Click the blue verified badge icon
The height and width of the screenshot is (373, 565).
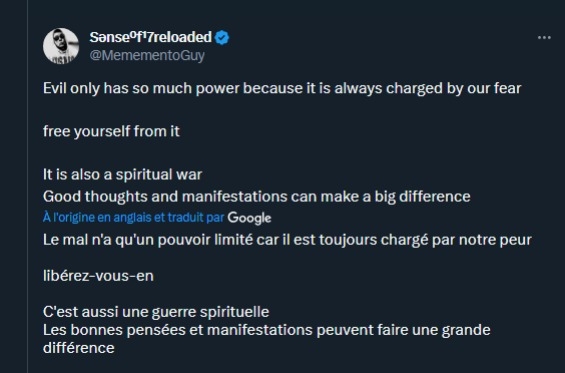click(x=222, y=38)
